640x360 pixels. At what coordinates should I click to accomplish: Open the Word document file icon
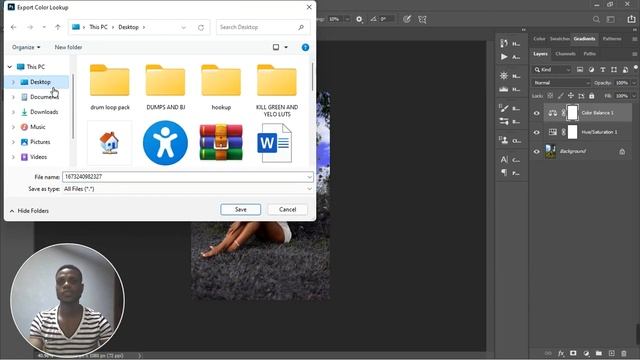(x=274, y=143)
